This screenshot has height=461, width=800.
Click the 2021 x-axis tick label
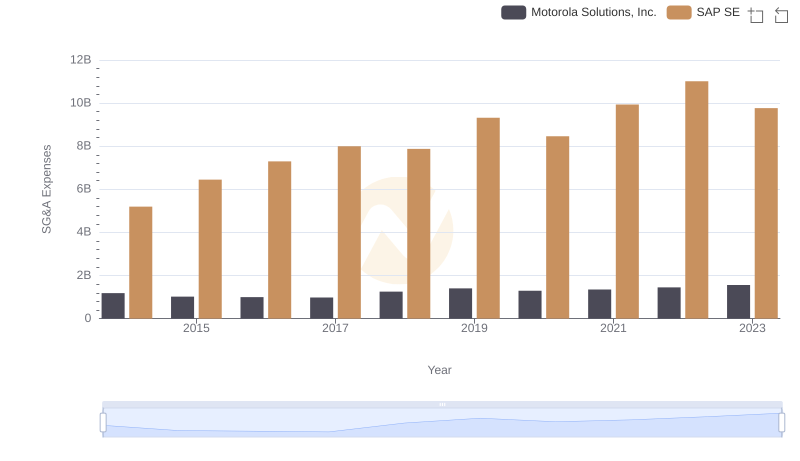613,328
